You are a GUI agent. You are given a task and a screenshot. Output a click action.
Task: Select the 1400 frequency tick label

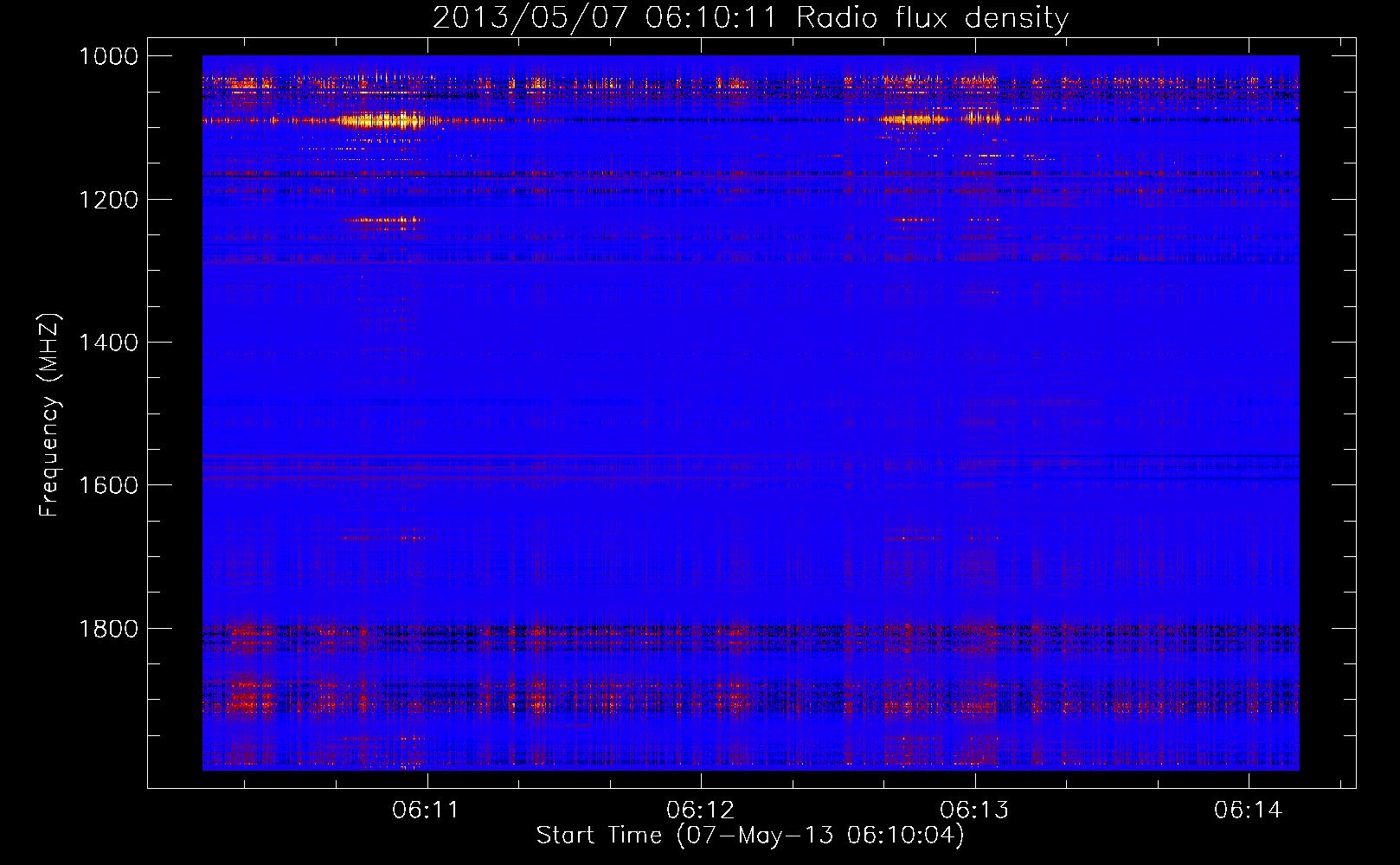[108, 343]
